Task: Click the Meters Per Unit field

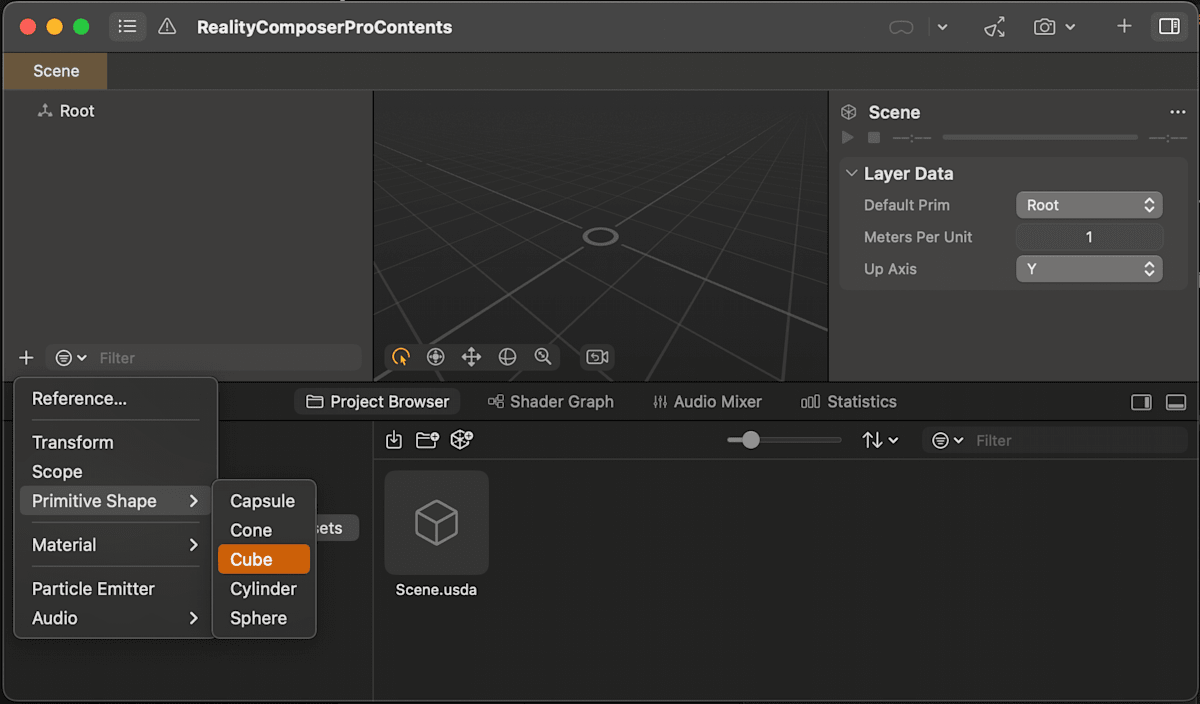Action: (x=1089, y=237)
